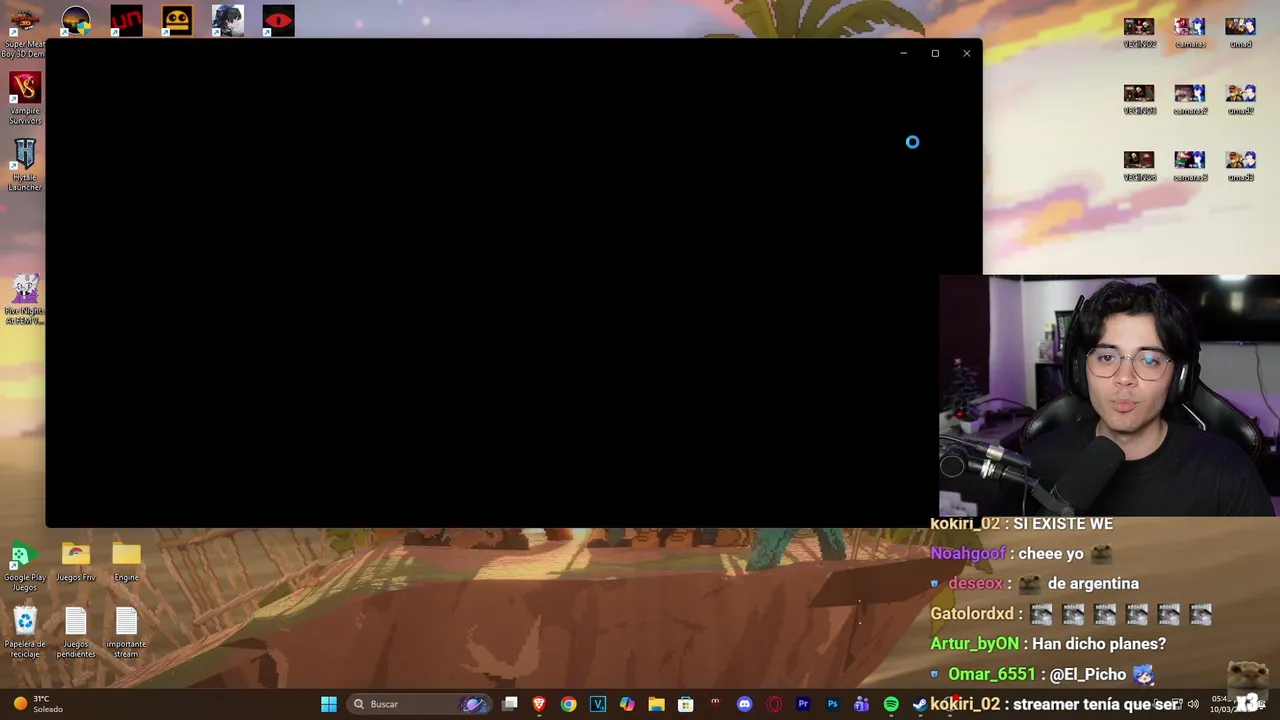1280x720 pixels.
Task: Open the umad3 image file
Action: pos(1241,166)
